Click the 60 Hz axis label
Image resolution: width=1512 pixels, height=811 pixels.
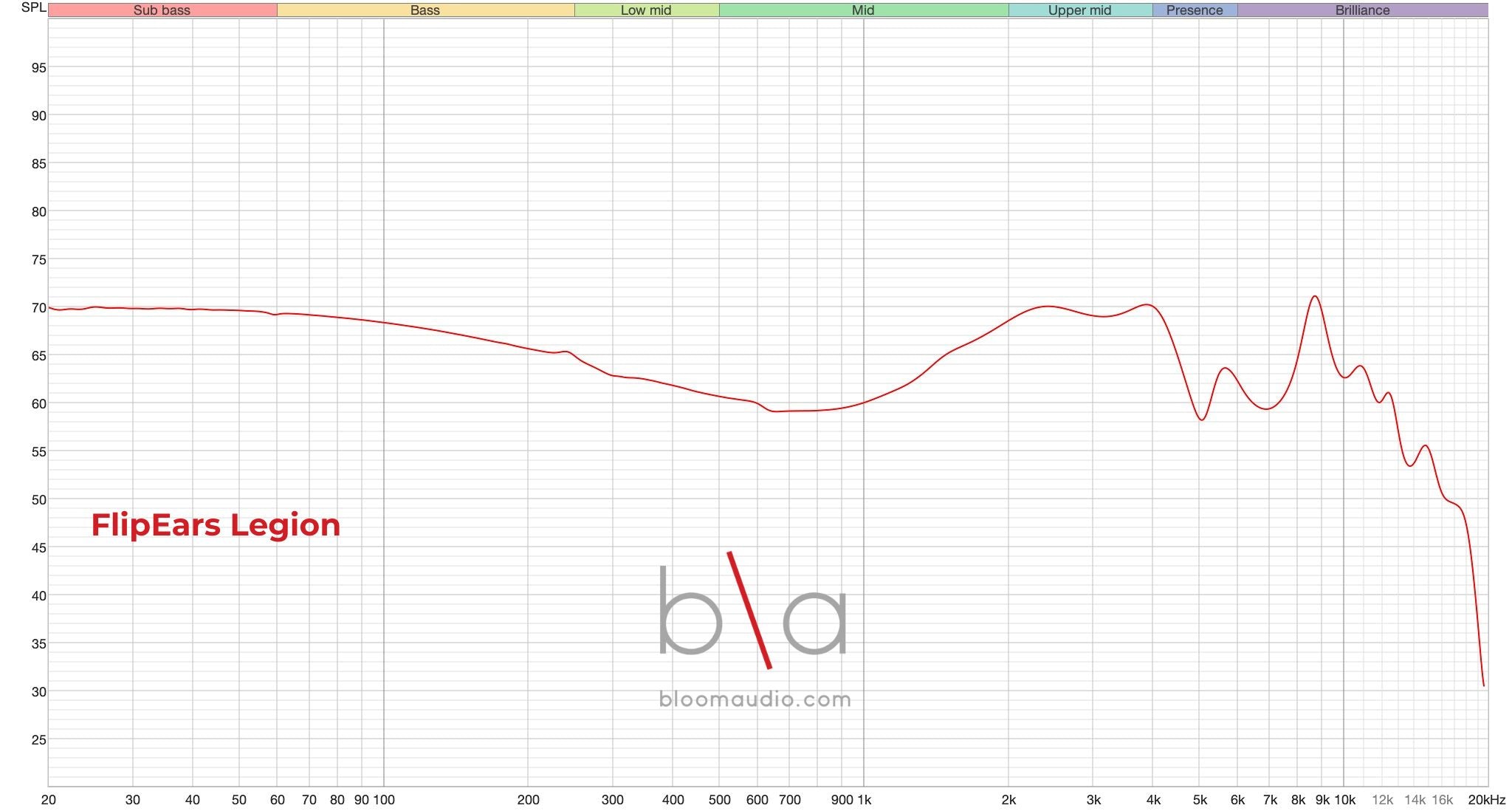tap(278, 800)
